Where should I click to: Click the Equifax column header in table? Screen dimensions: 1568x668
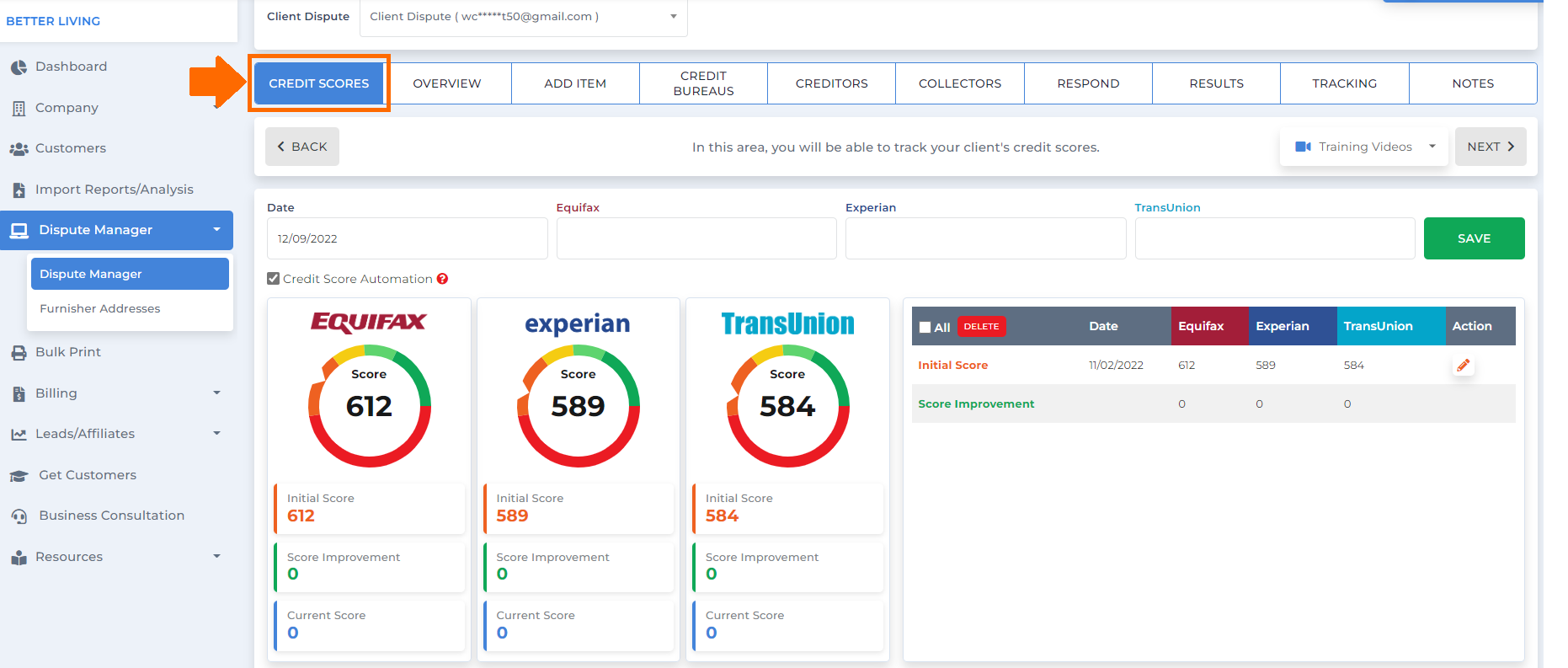coord(1209,326)
